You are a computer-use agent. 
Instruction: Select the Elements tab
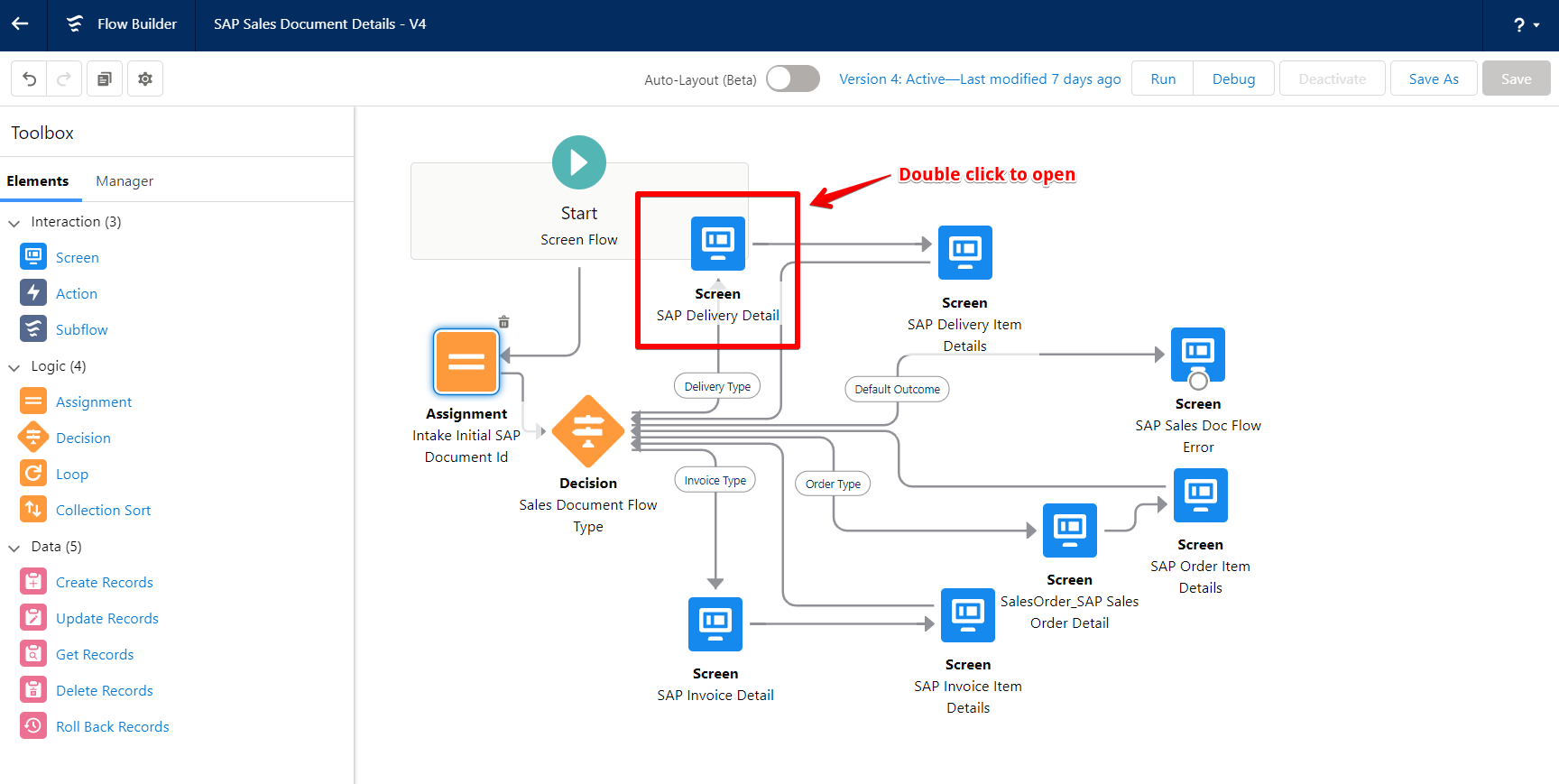pyautogui.click(x=38, y=181)
